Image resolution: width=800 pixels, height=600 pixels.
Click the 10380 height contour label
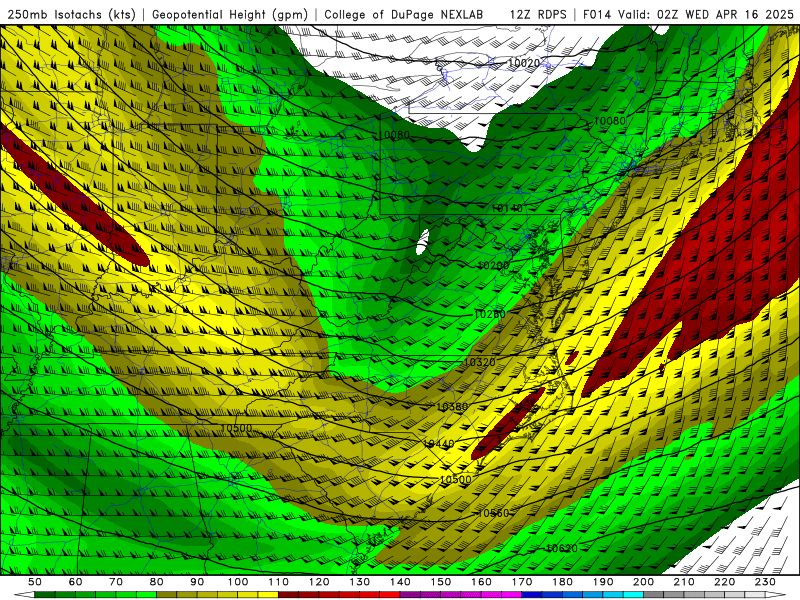point(452,407)
